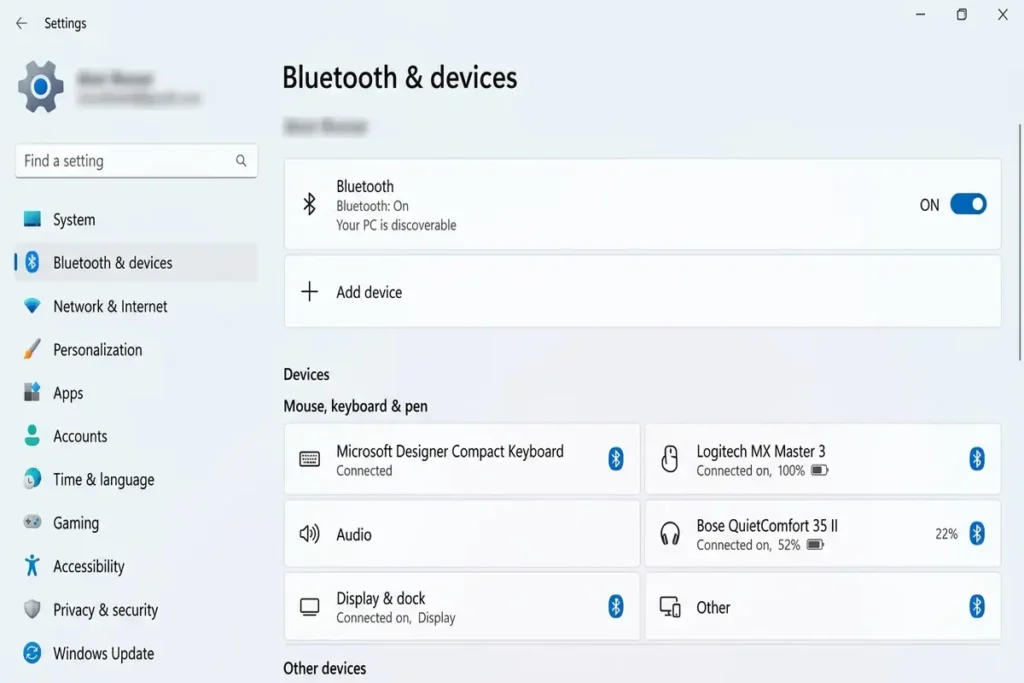
Task: Click the Personalization paintbrush icon
Action: (x=32, y=349)
